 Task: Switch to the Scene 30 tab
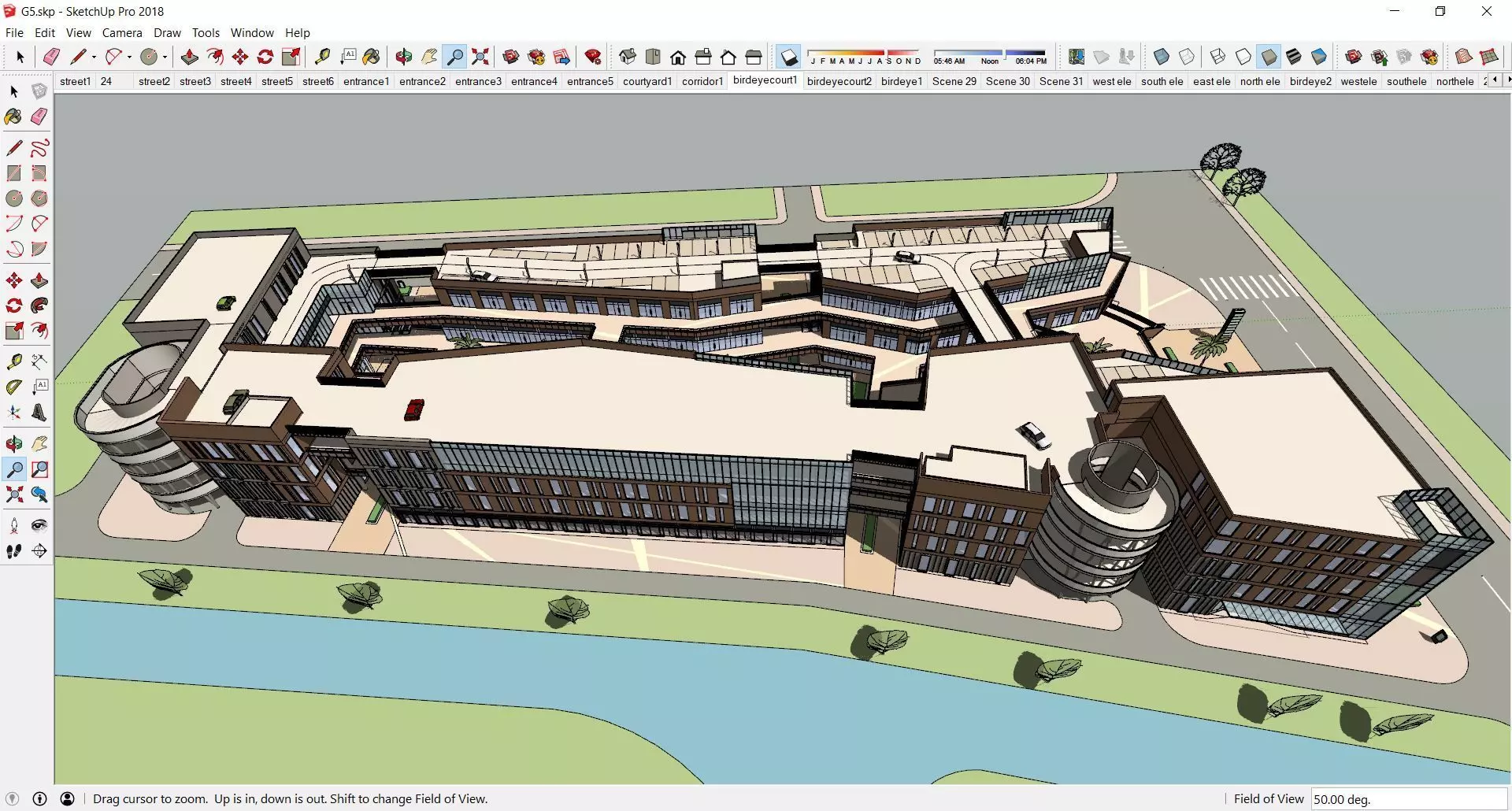pyautogui.click(x=1008, y=81)
